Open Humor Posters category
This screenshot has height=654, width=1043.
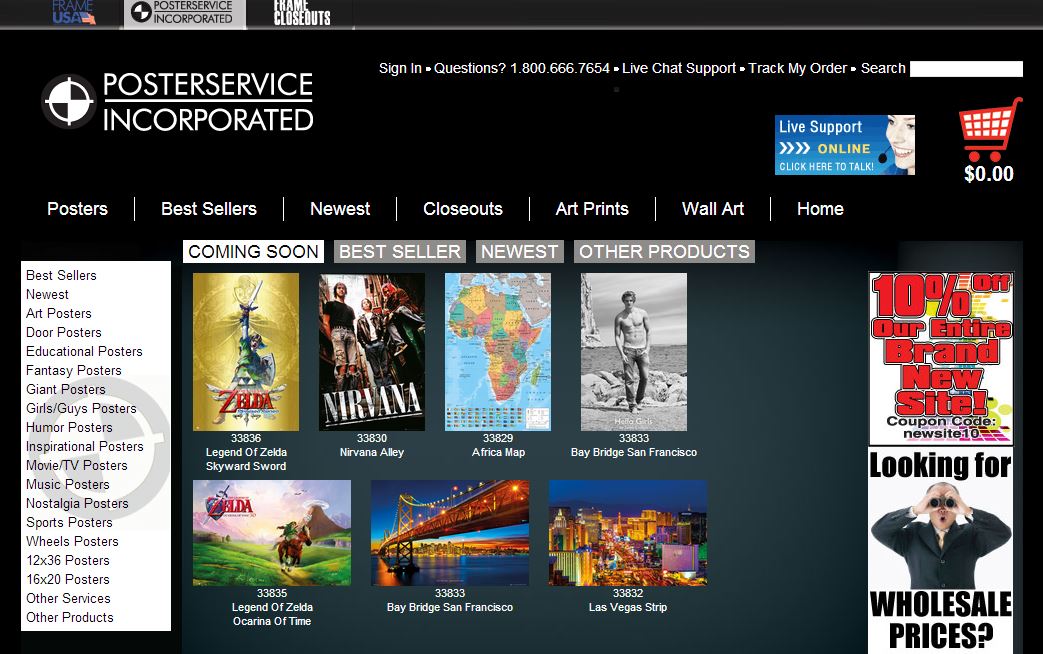69,428
